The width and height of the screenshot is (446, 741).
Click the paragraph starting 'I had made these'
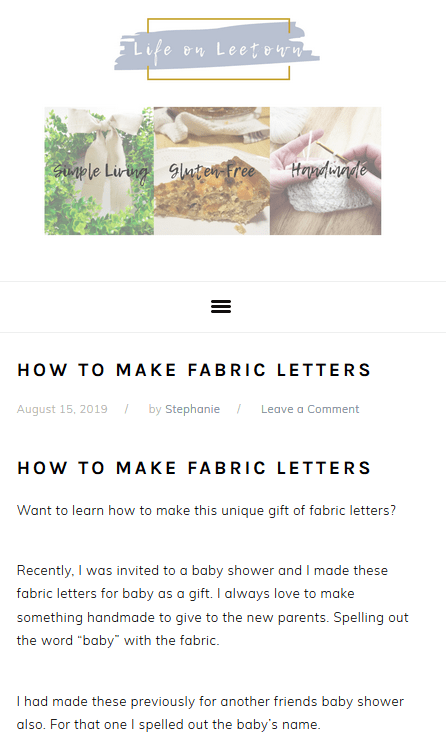pos(210,713)
